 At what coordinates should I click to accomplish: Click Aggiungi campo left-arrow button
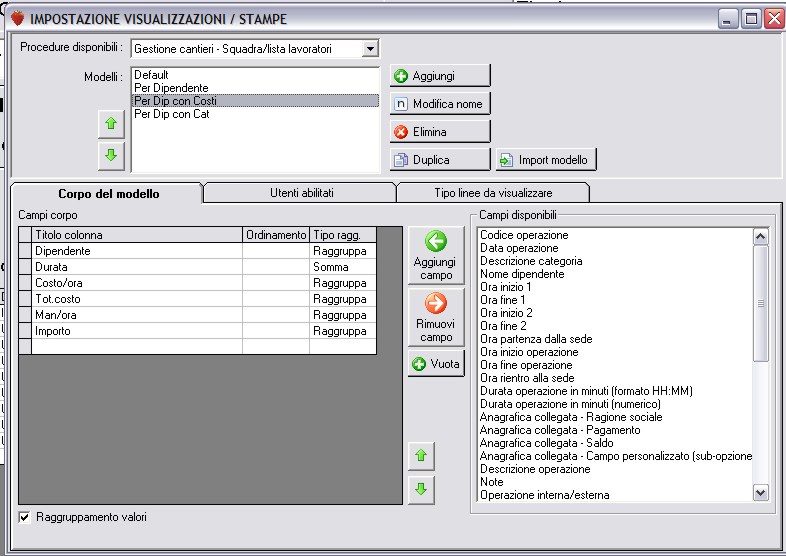tap(436, 255)
